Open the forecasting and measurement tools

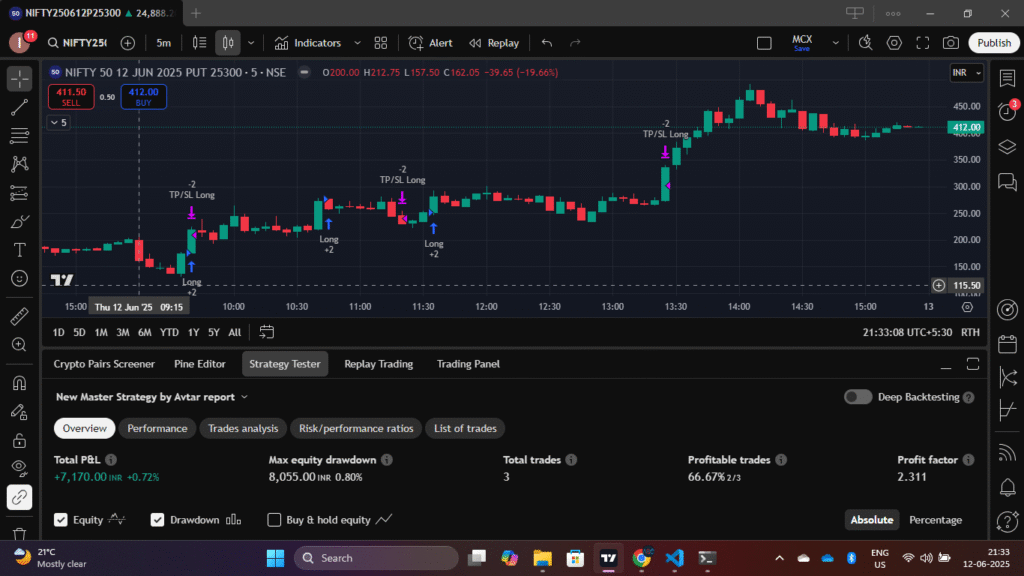coord(20,193)
